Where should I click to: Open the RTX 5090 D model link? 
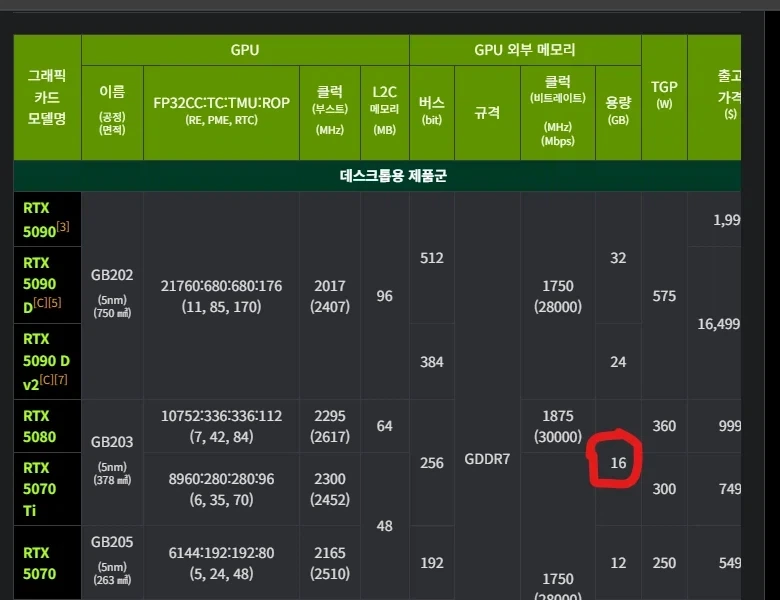click(x=39, y=285)
